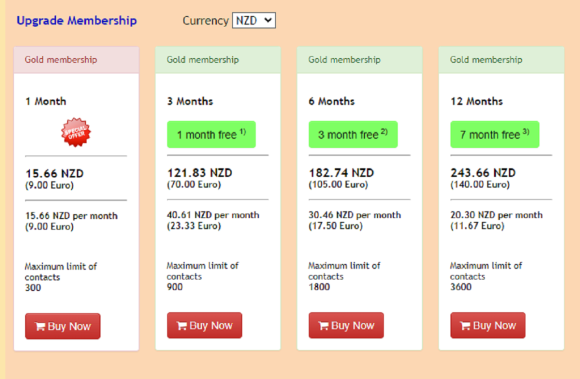This screenshot has width=580, height=379.
Task: Click the '3 month free' green badge
Action: [x=353, y=135]
